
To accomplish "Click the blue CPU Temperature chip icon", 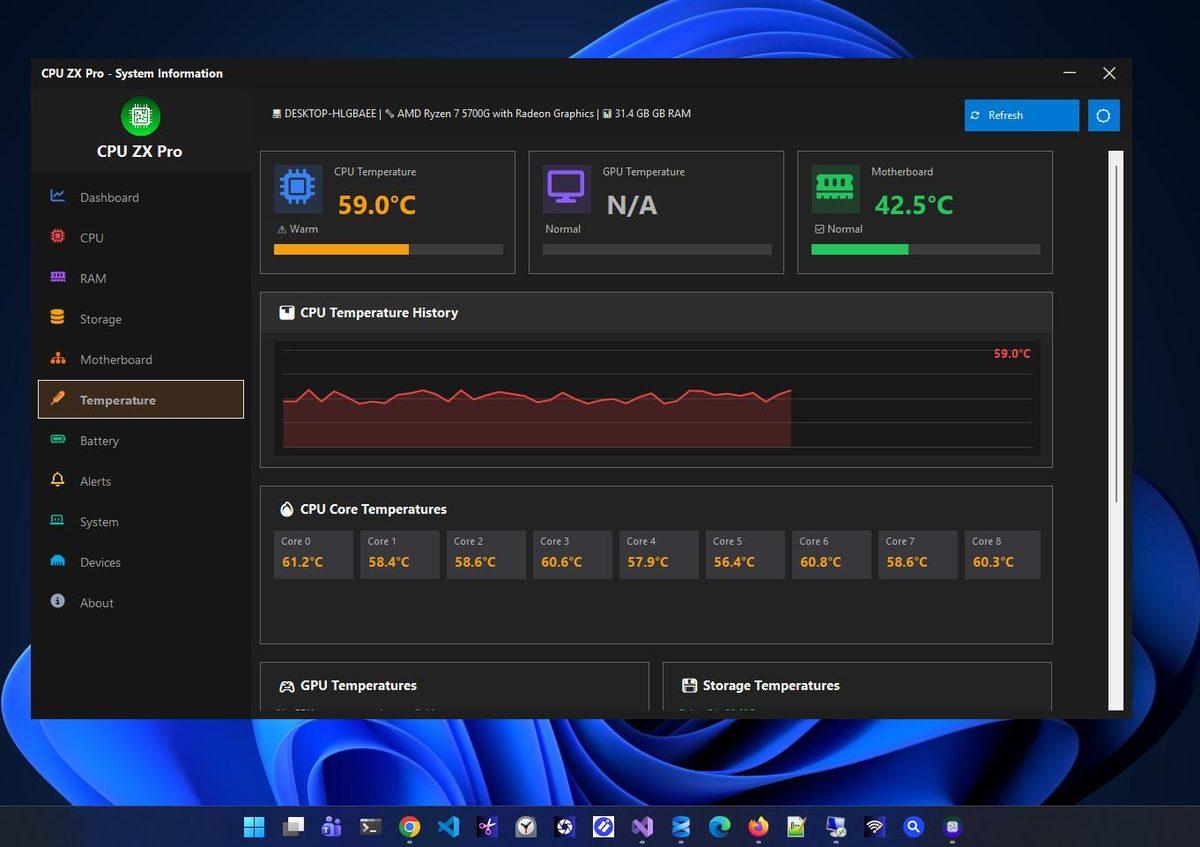I will click(298, 189).
